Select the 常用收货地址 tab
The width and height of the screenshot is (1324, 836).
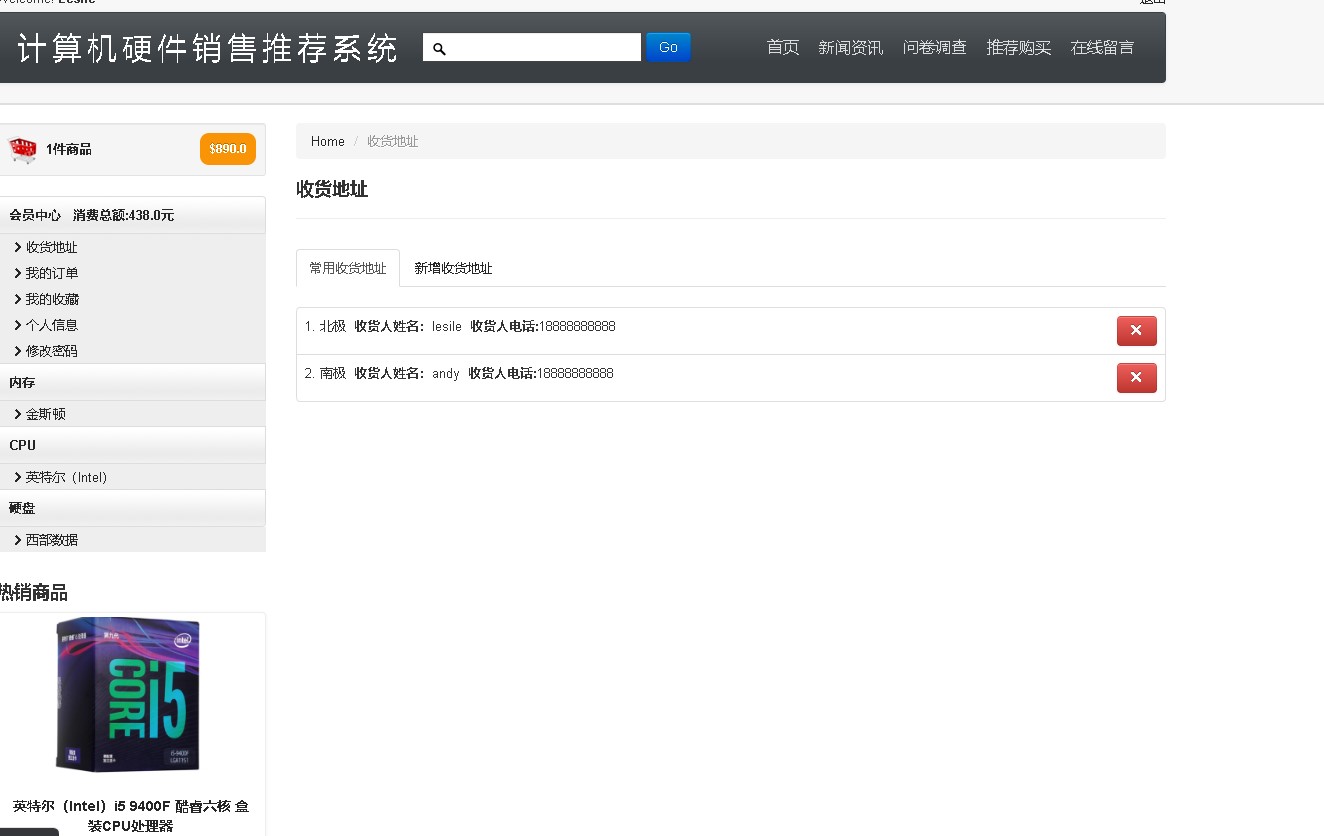(347, 268)
